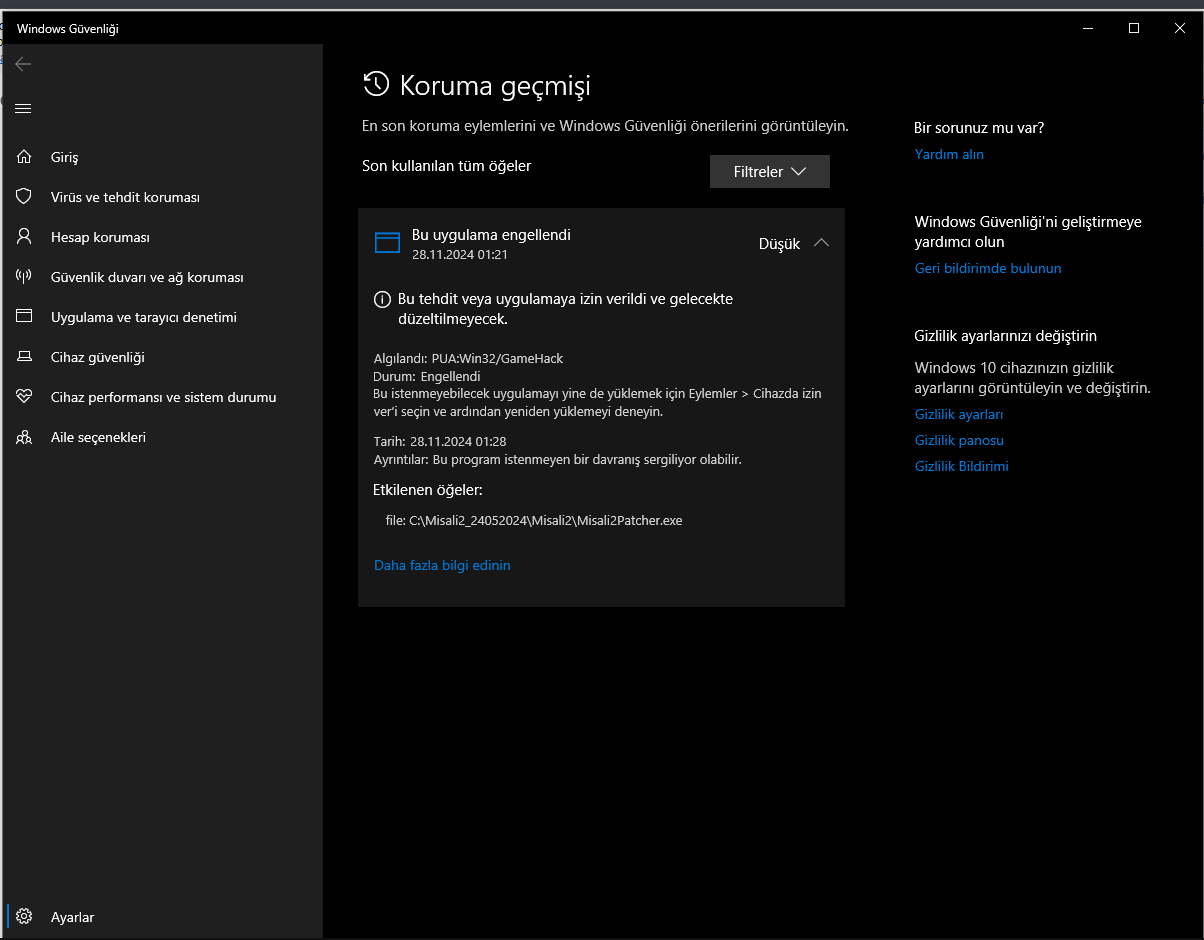Screen dimensions: 1204x940
Task: Collapse the blocked app entry chevron
Action: [x=821, y=243]
